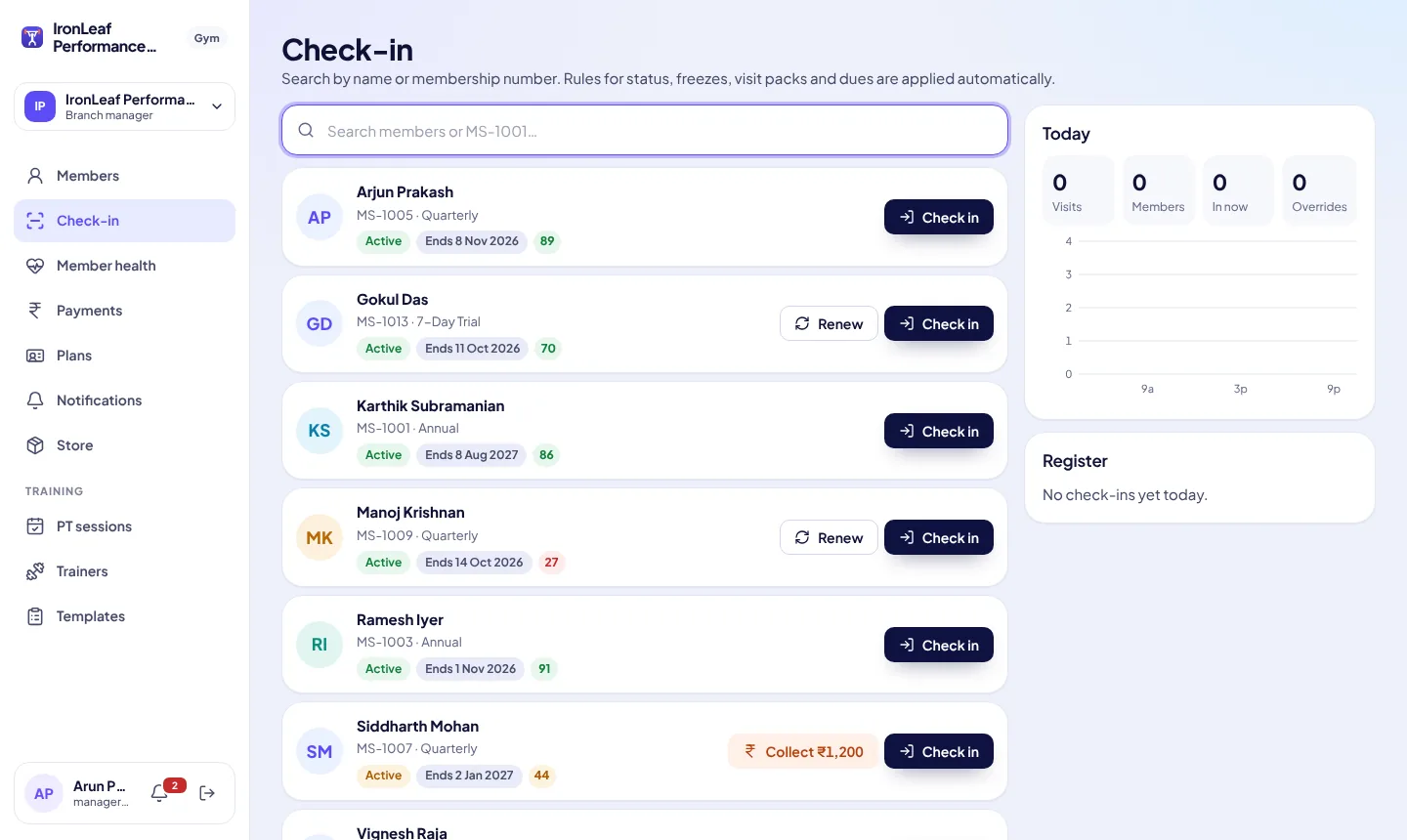1407x840 pixels.
Task: Click Arjun Prakash's AP avatar
Action: pyautogui.click(x=320, y=217)
